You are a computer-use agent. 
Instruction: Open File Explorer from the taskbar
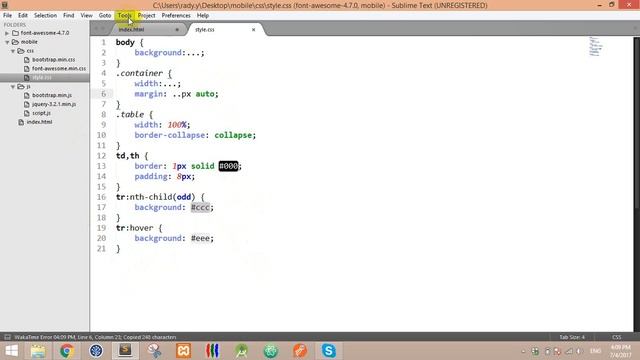click(x=38, y=351)
